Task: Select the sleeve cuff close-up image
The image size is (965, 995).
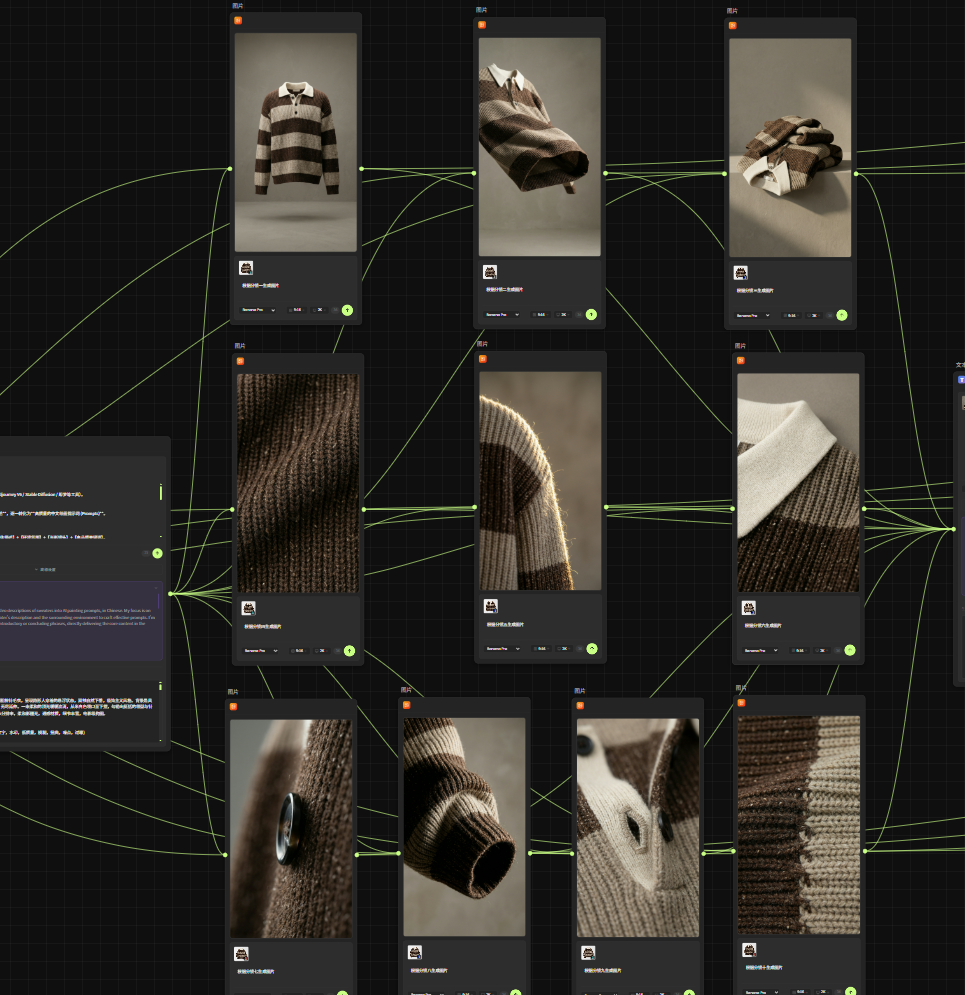Action: (464, 826)
